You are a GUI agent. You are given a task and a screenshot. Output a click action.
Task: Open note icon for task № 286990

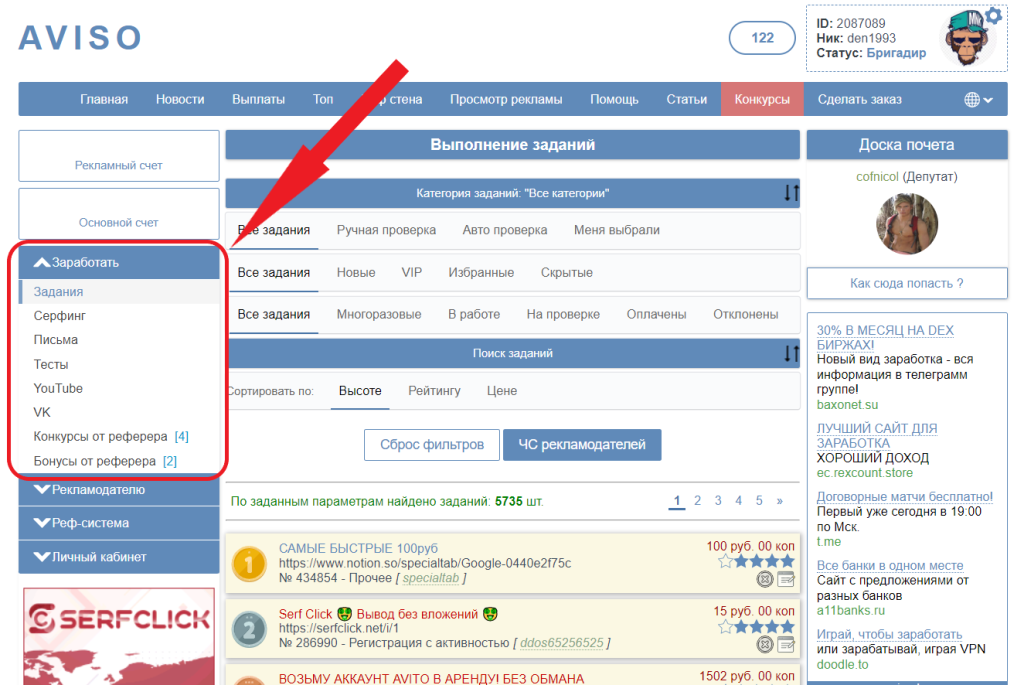point(786,645)
